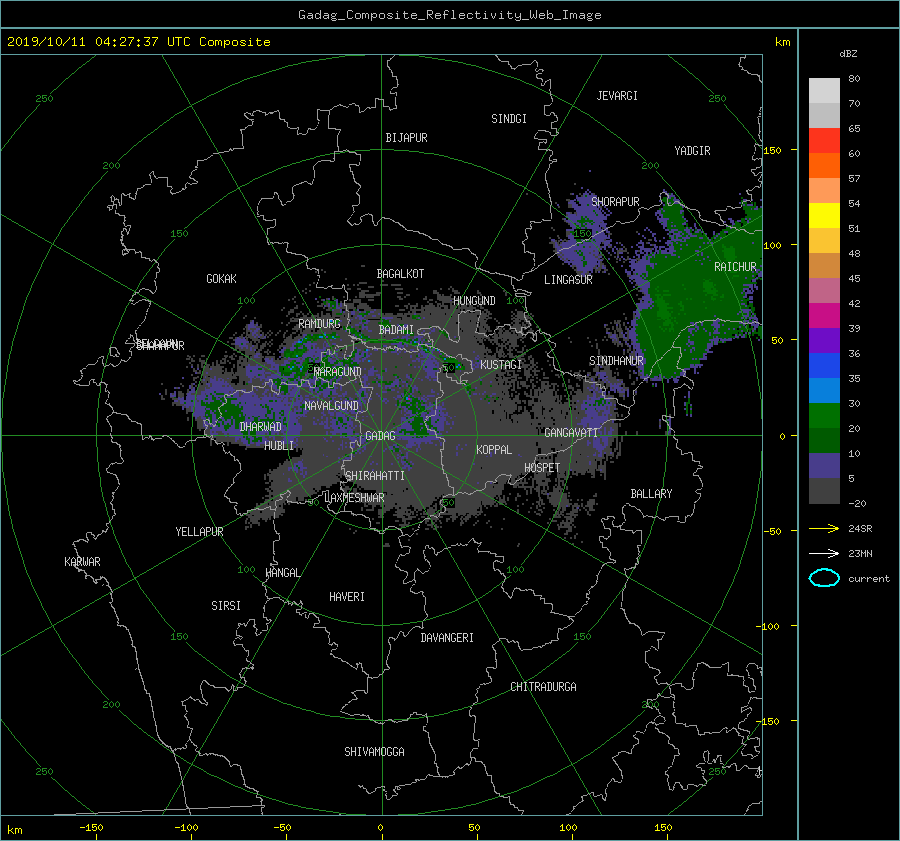Click the GOKAK city label
Screen dimensions: 900x841
tap(222, 279)
